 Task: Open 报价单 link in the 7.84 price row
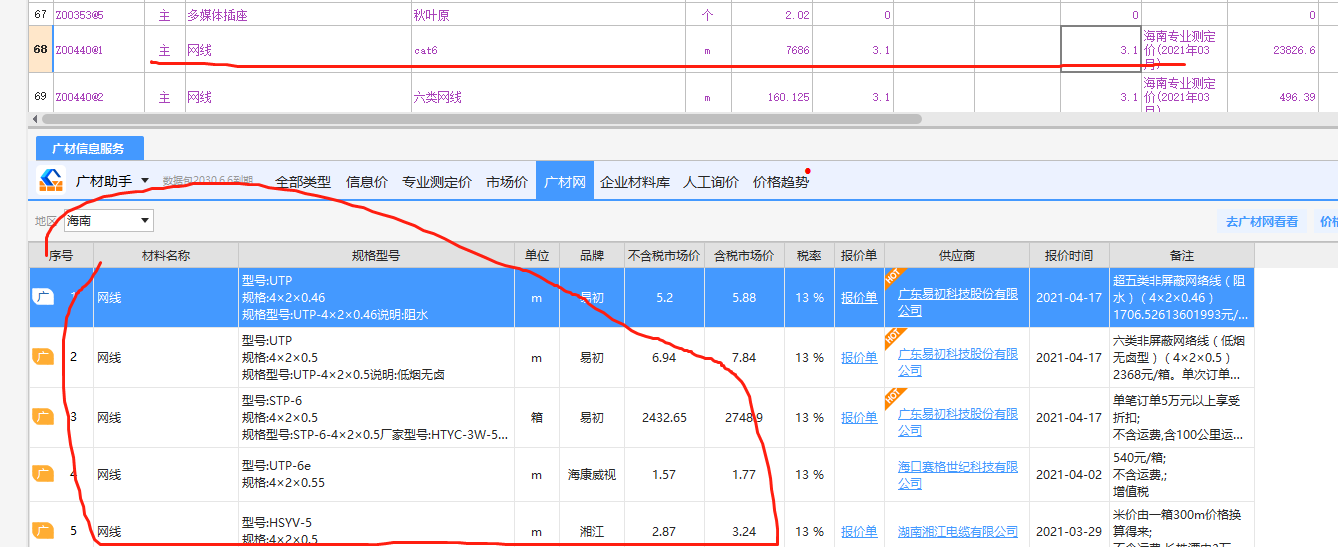click(x=859, y=358)
